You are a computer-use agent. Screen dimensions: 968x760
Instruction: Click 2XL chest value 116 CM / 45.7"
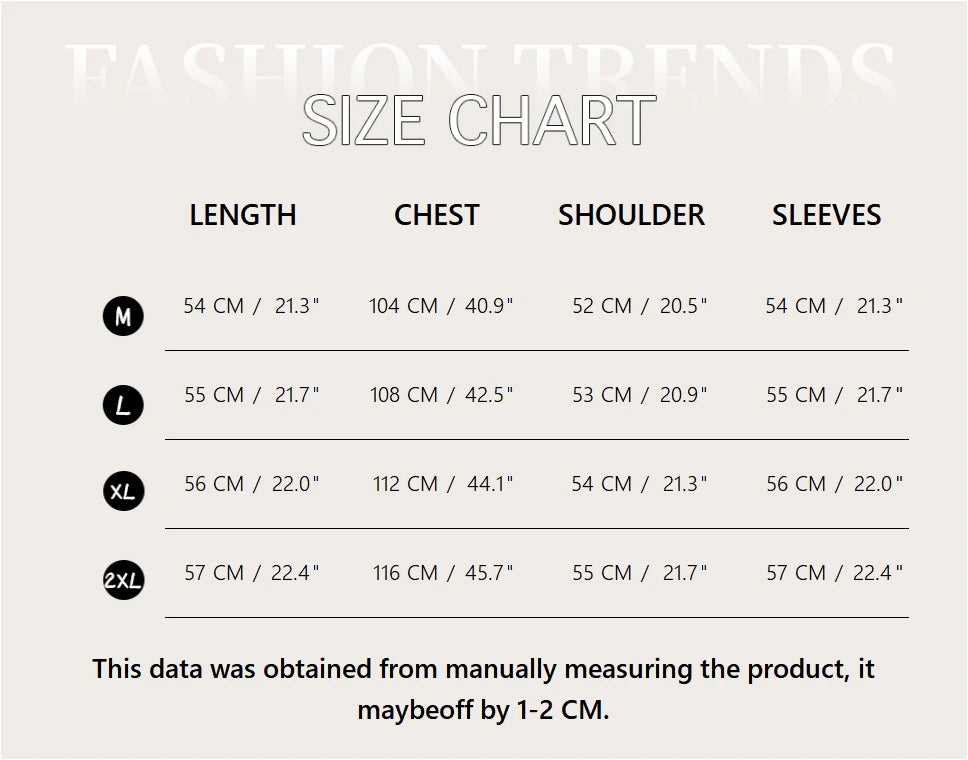pyautogui.click(x=443, y=572)
